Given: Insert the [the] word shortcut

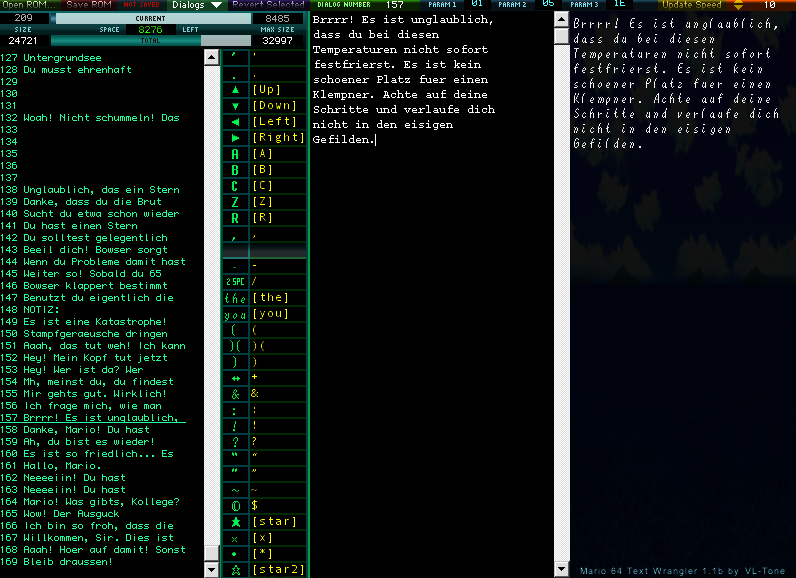Looking at the screenshot, I should (x=235, y=298).
